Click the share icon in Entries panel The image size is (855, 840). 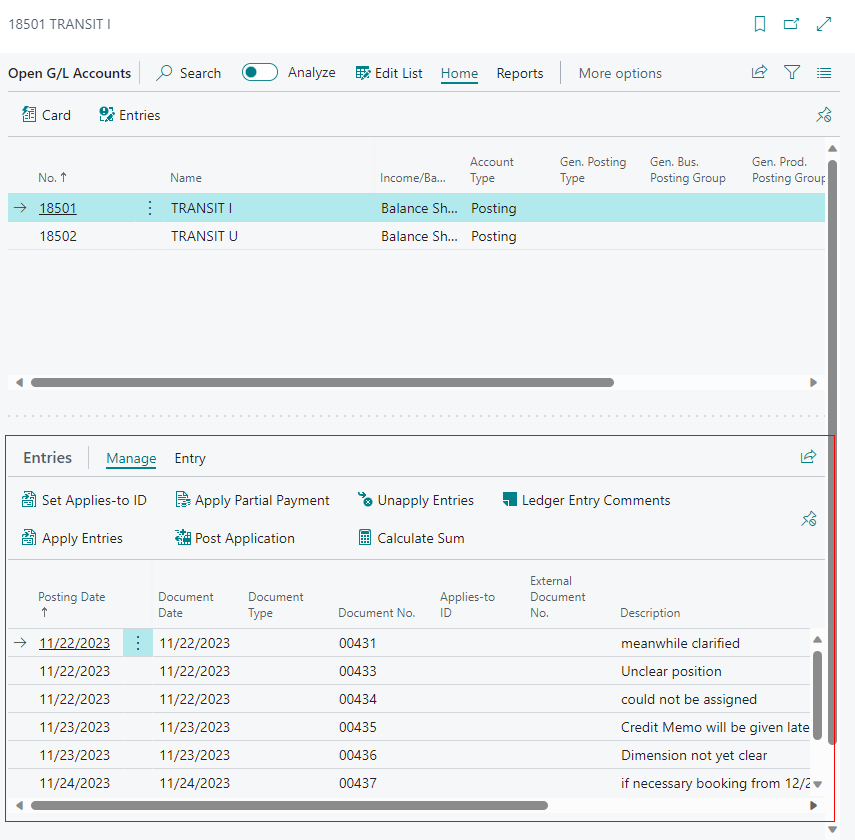[808, 457]
